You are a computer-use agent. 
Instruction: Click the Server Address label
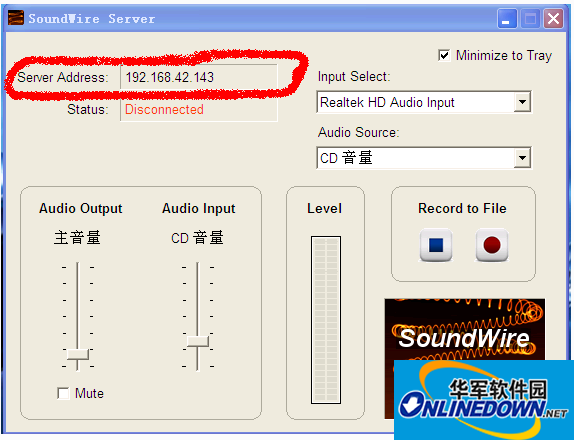[63, 77]
